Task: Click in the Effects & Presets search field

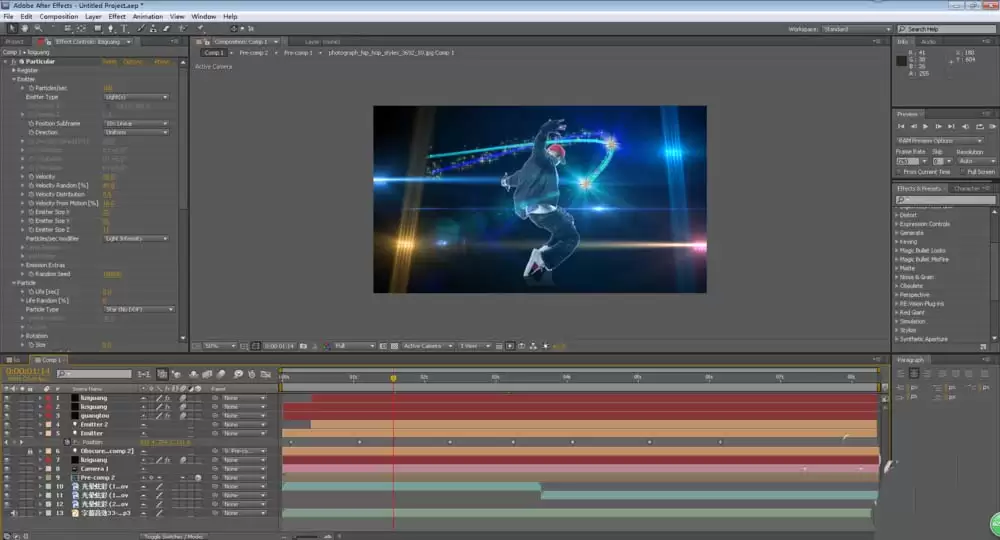Action: coord(945,200)
